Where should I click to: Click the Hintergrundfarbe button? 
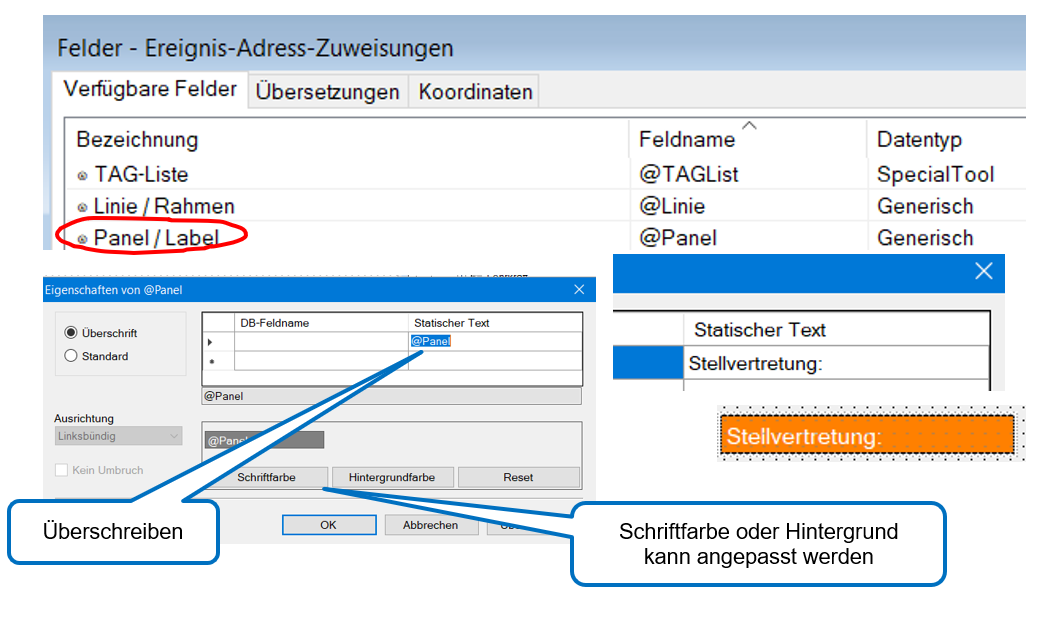click(392, 477)
